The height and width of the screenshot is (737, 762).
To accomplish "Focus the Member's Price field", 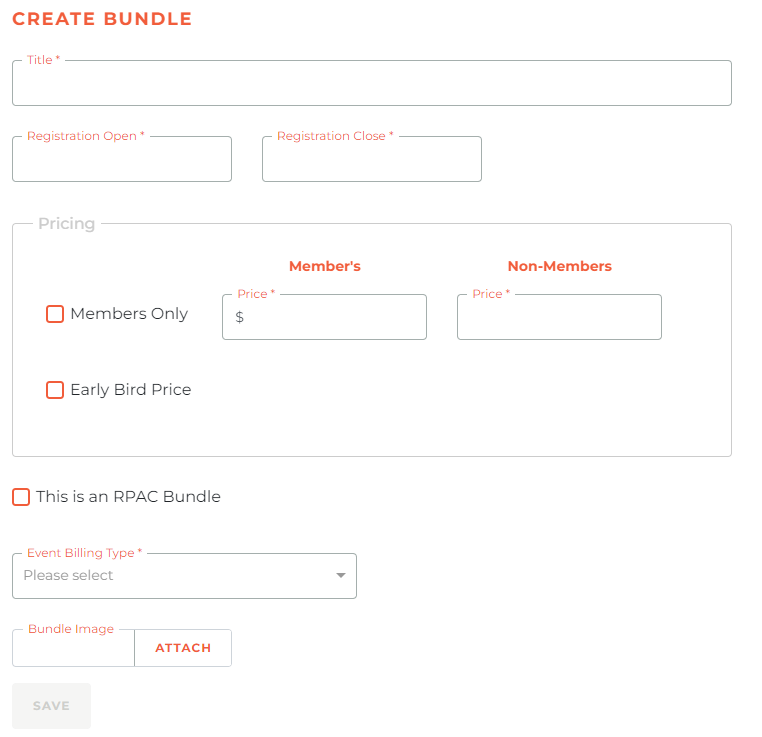I will [x=325, y=317].
